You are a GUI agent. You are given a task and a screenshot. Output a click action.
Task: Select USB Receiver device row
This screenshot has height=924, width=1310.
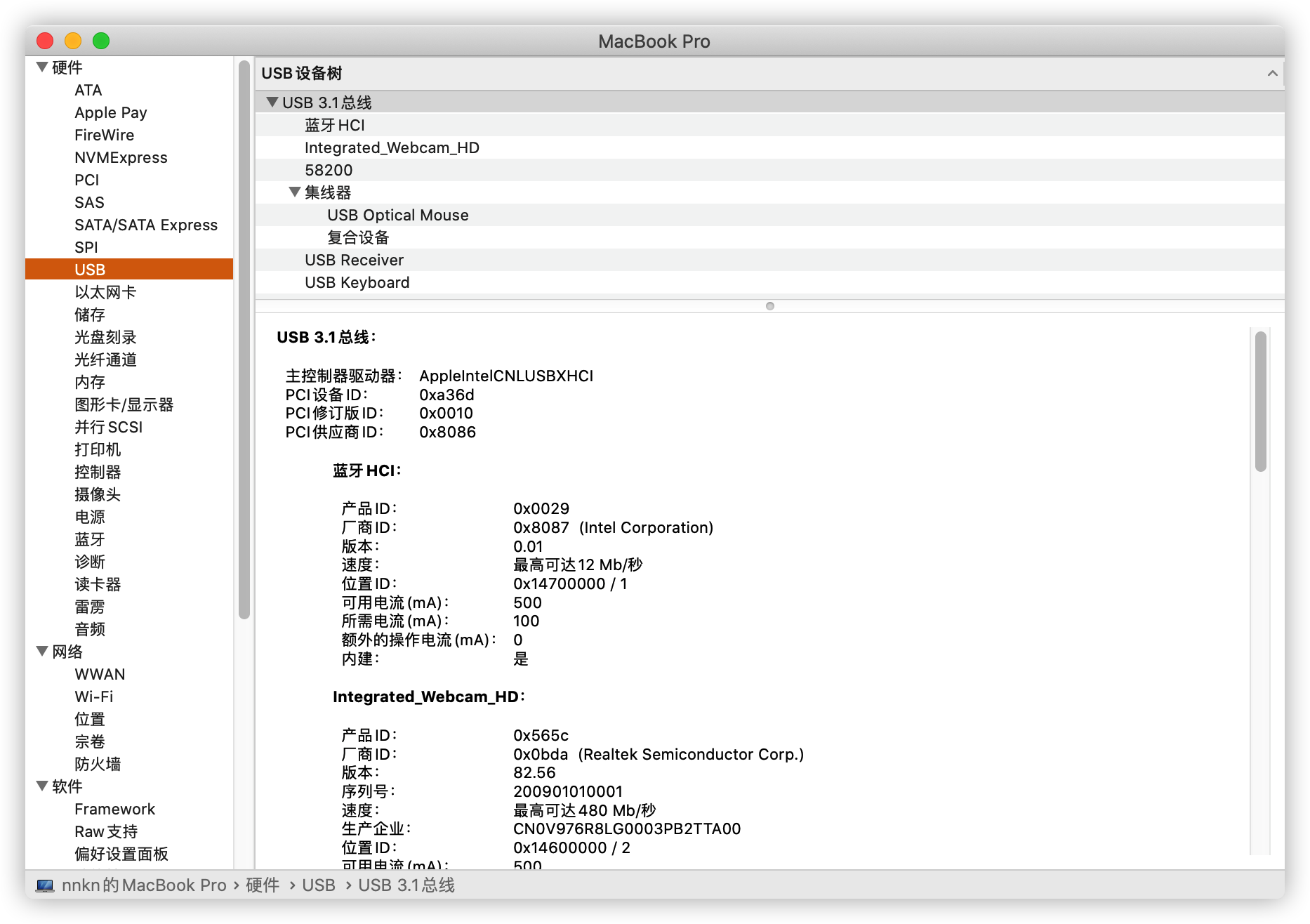[769, 260]
